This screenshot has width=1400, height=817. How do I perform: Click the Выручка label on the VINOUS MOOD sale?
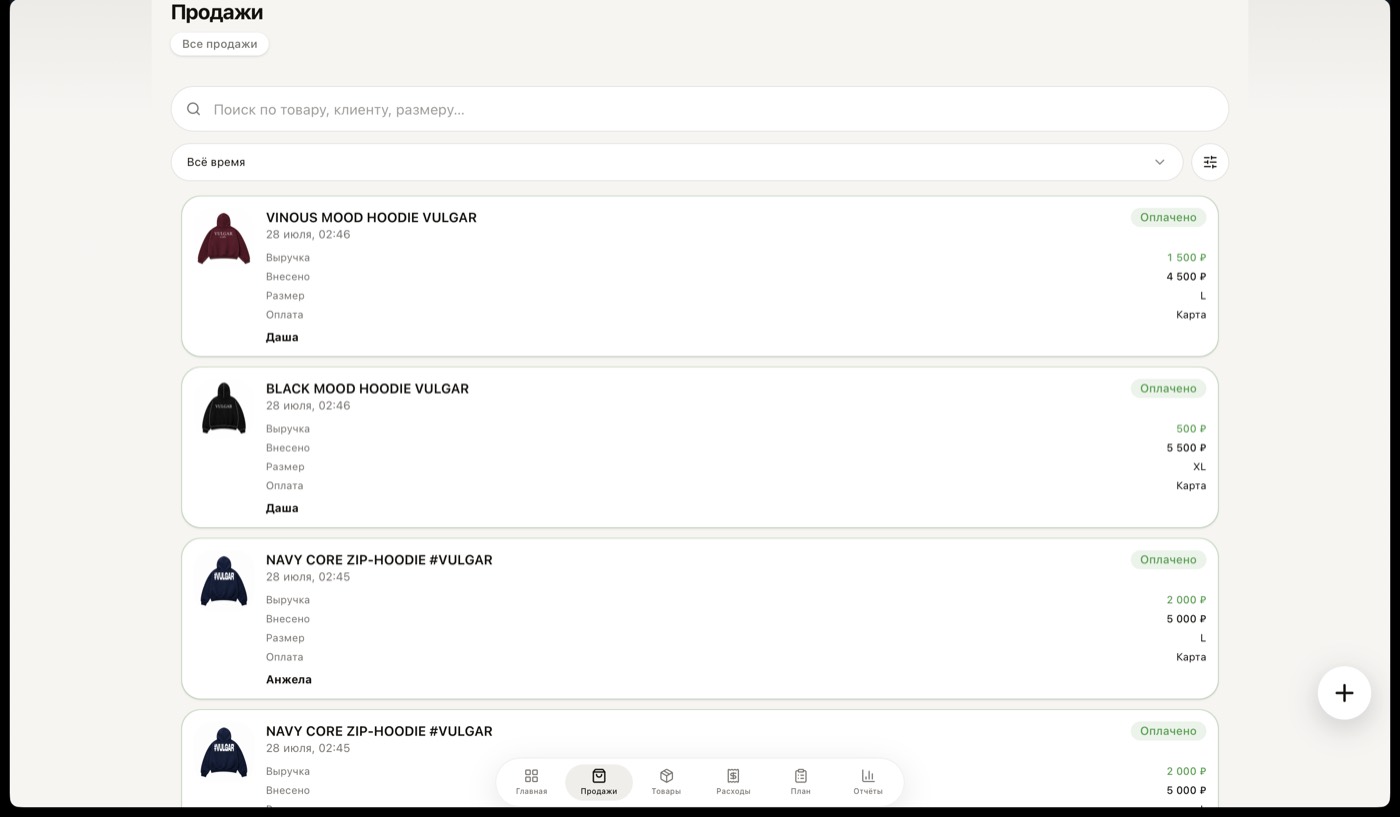pyautogui.click(x=288, y=258)
